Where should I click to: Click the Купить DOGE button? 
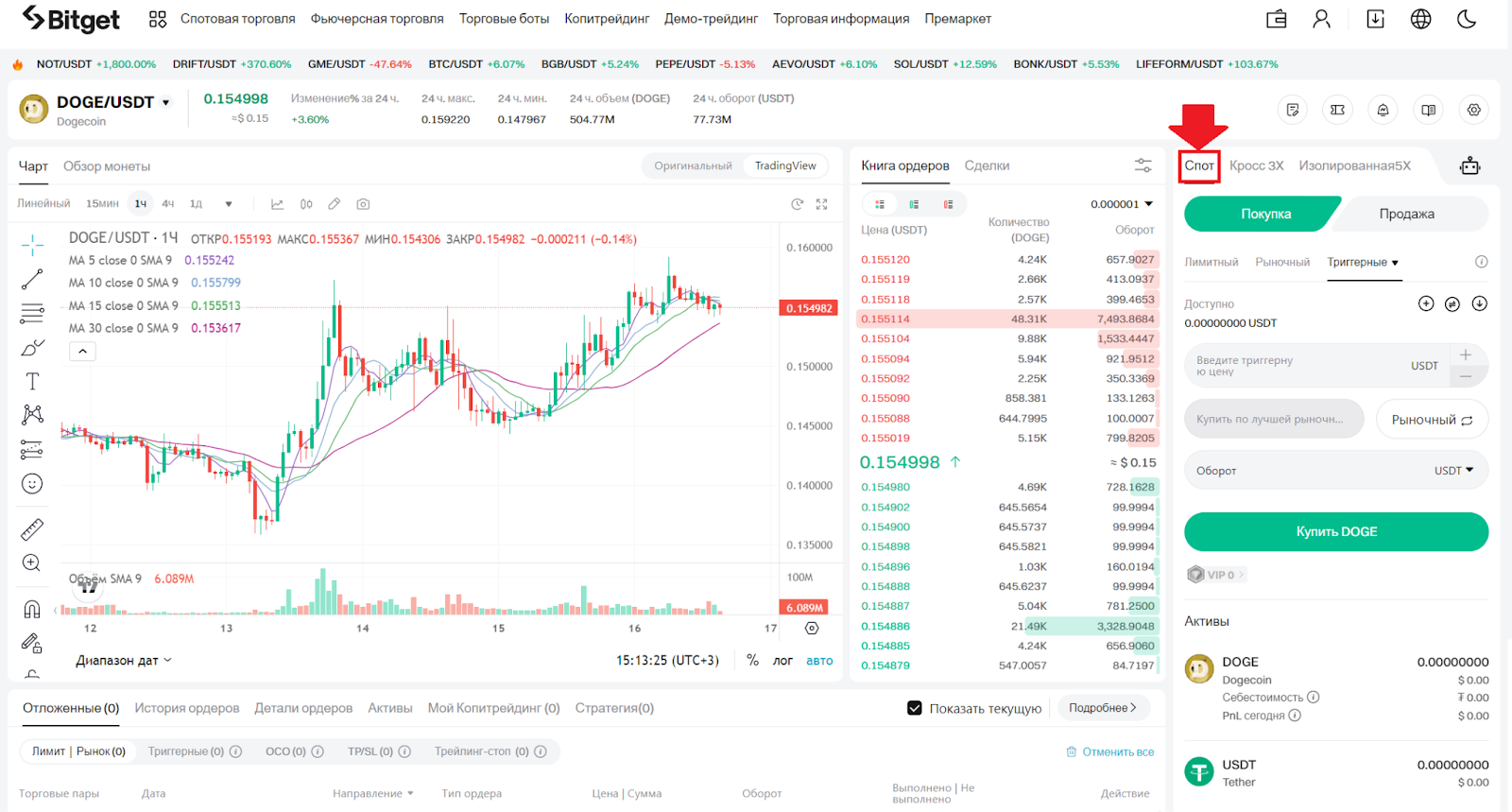click(1336, 531)
